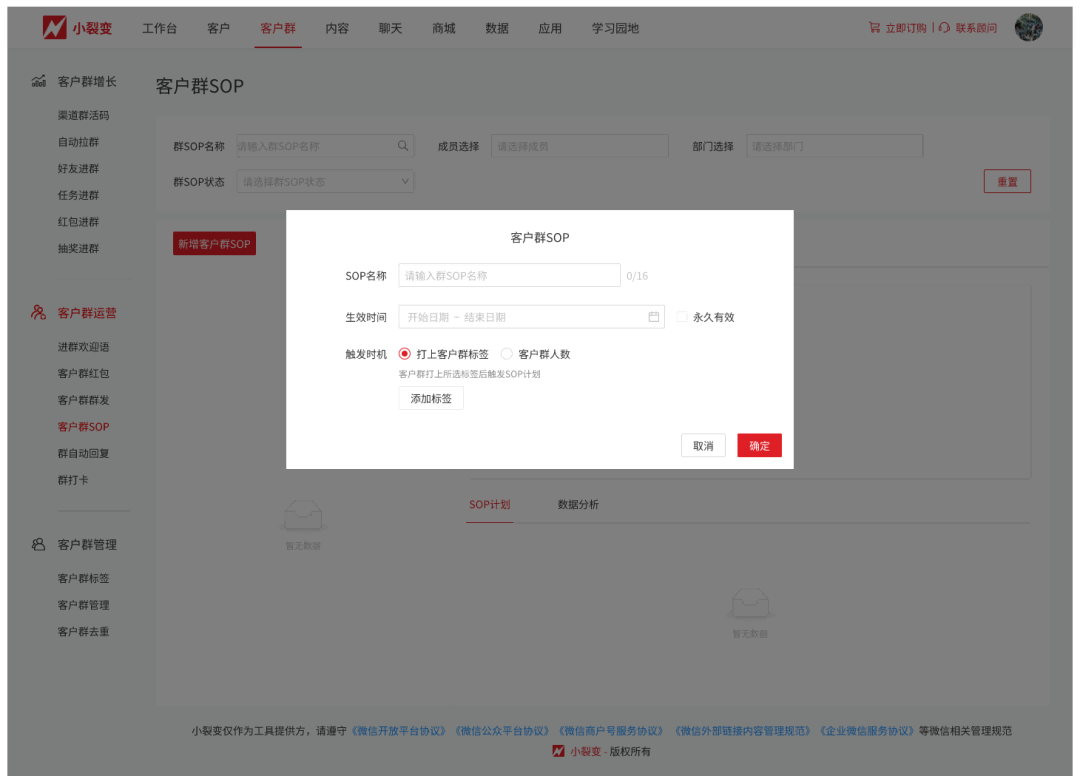Switch to the 数据分析 tab
The width and height of the screenshot is (1080, 776).
click(x=578, y=505)
